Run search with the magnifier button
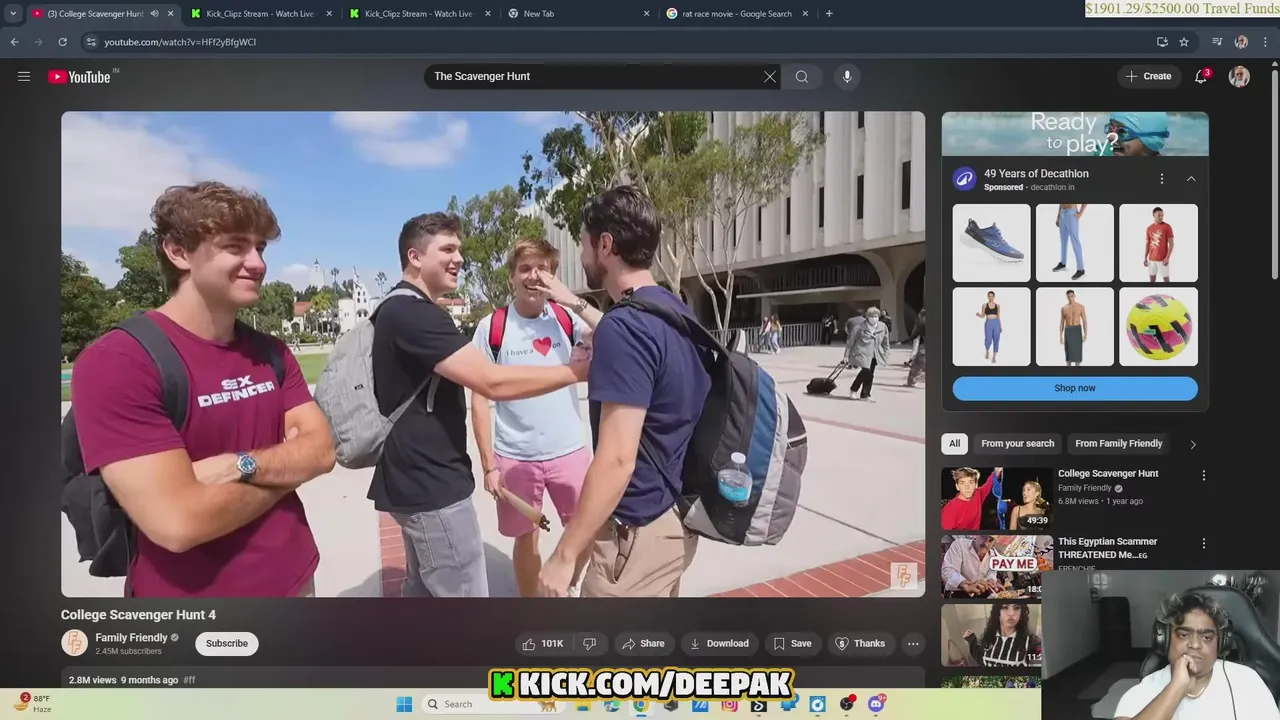This screenshot has width=1280, height=720. (x=802, y=76)
